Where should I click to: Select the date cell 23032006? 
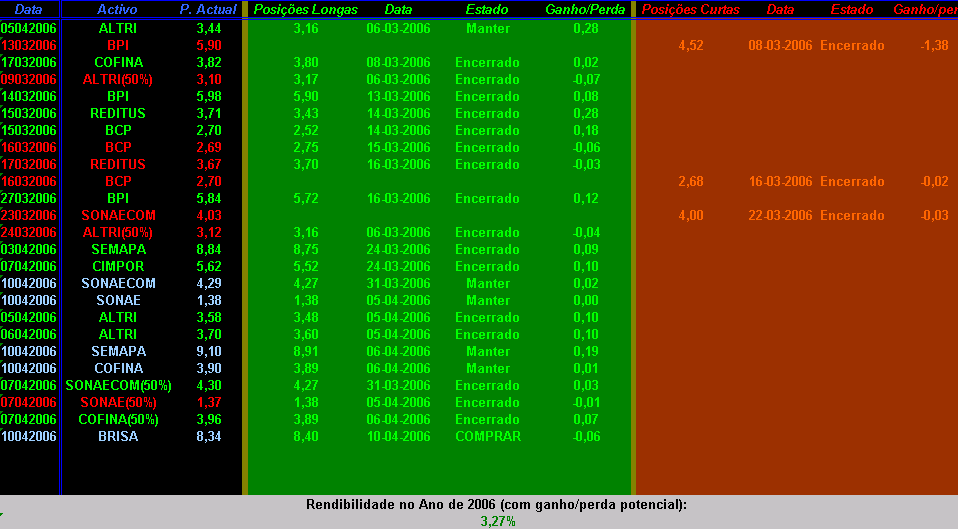click(29, 215)
